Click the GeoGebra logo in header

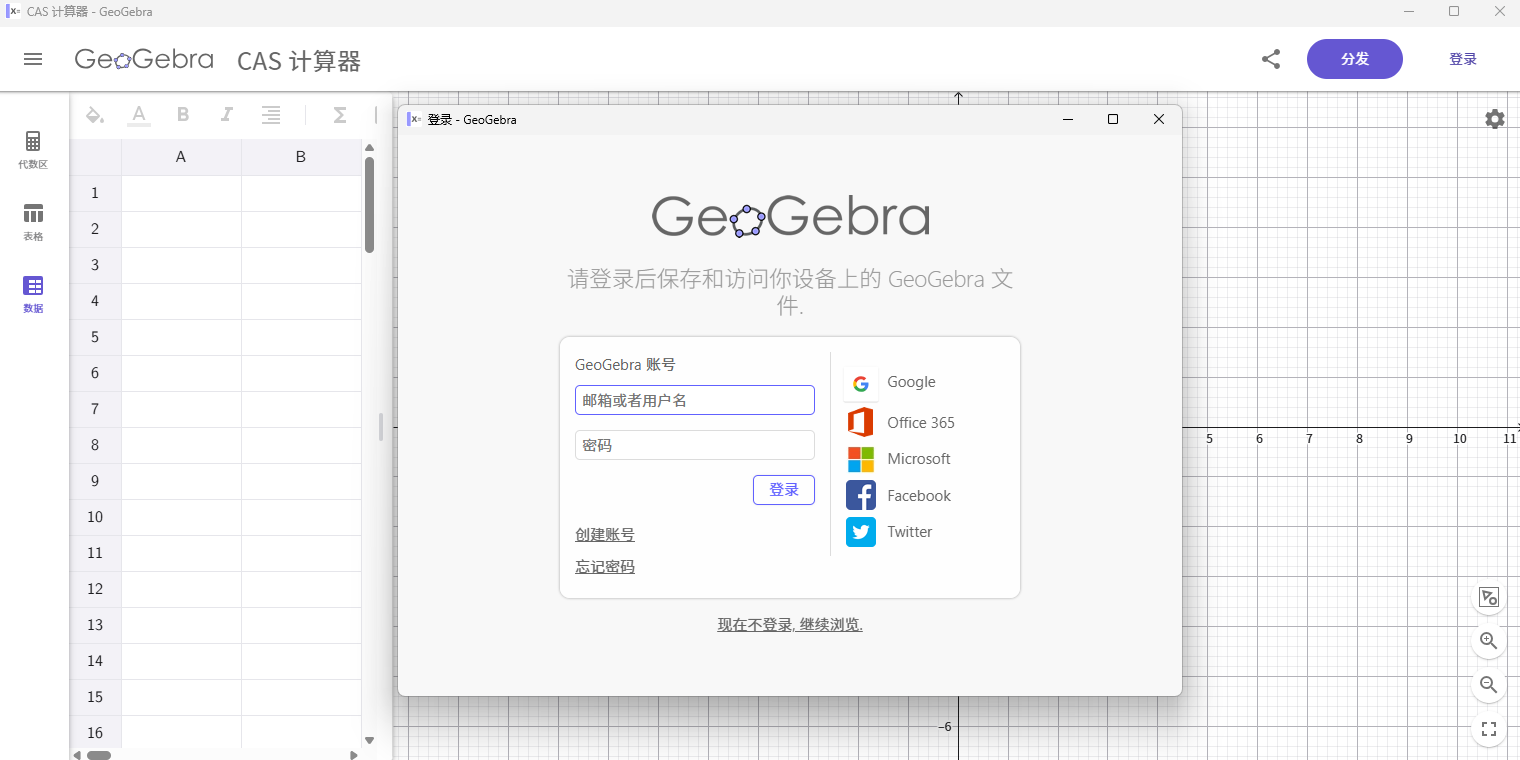point(144,59)
